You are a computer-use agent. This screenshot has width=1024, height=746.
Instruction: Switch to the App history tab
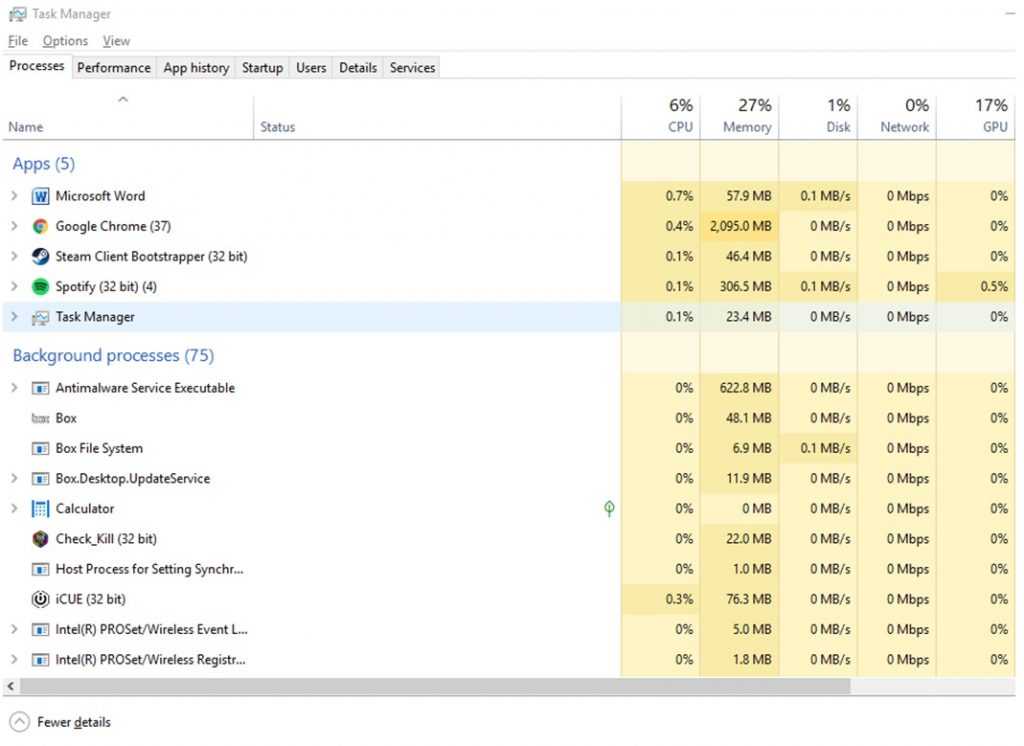coord(196,68)
